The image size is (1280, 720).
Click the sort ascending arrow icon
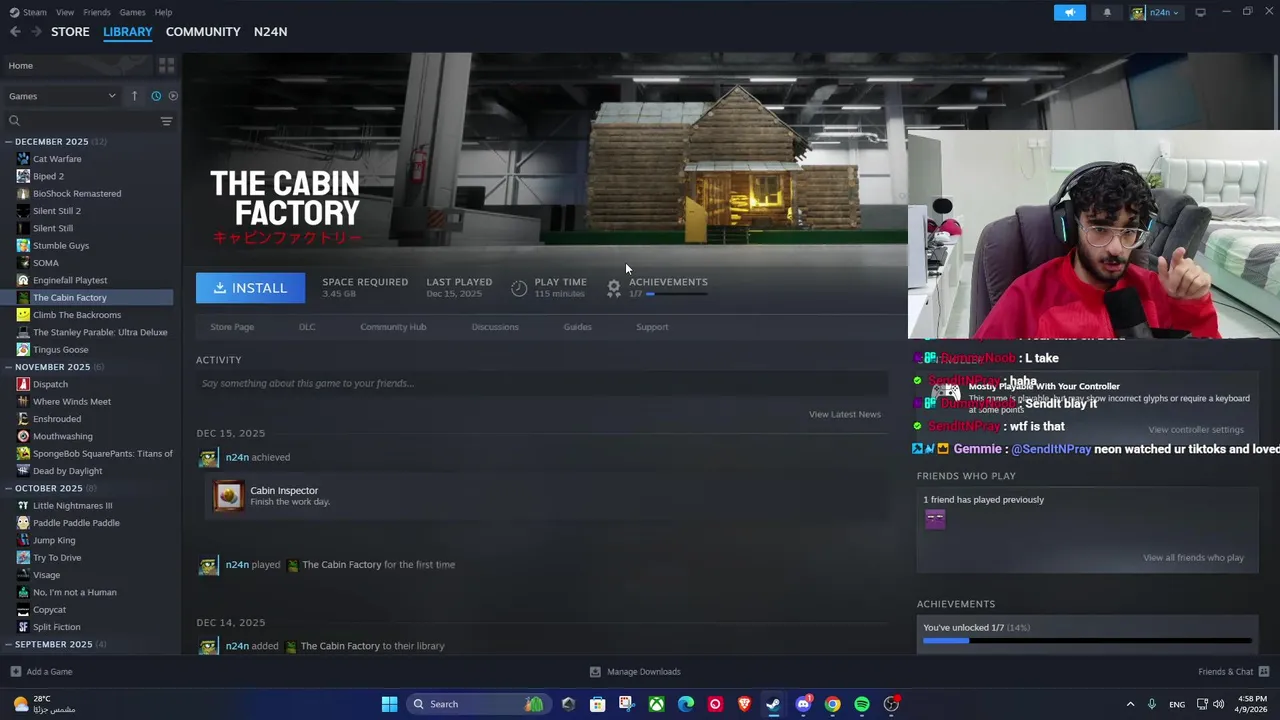point(134,96)
